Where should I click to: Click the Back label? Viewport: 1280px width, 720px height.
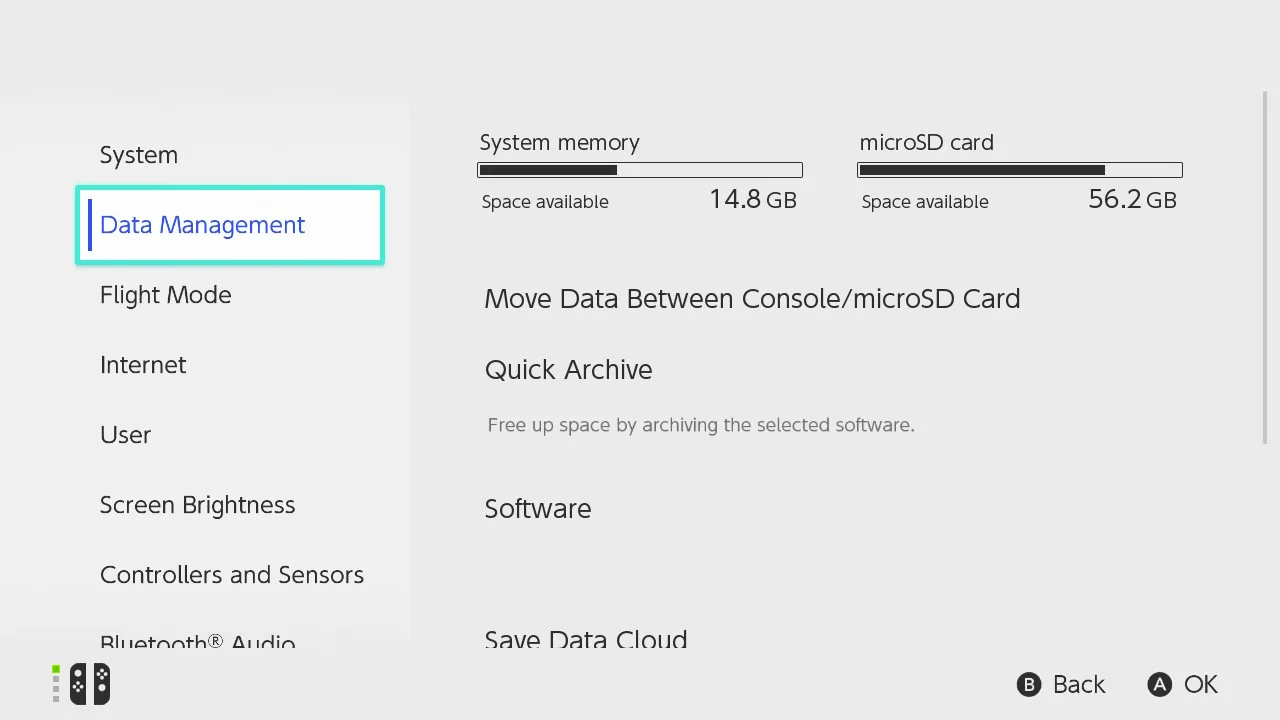[1079, 685]
